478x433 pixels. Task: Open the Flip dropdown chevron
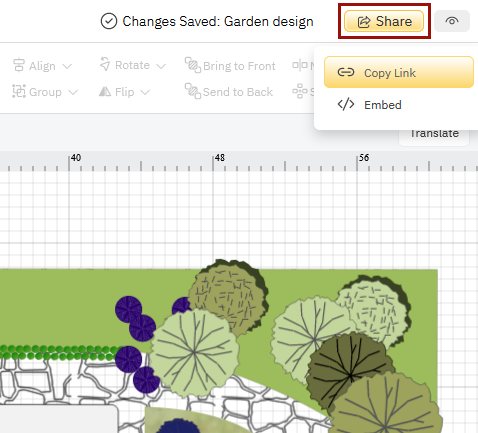point(145,92)
